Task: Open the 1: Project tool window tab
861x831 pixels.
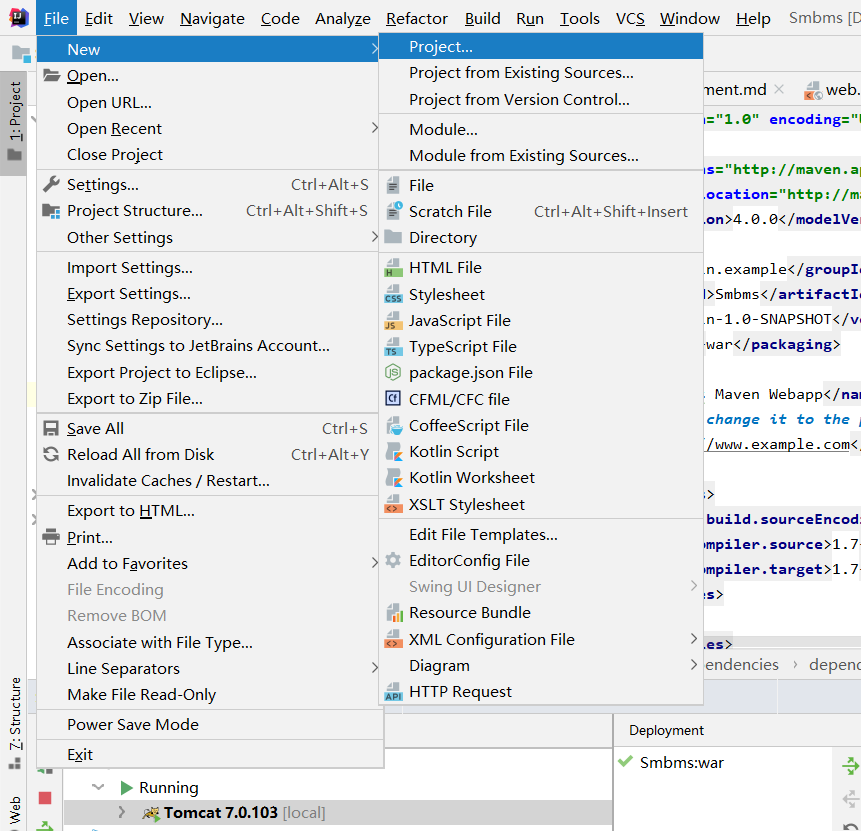Action: coord(15,122)
